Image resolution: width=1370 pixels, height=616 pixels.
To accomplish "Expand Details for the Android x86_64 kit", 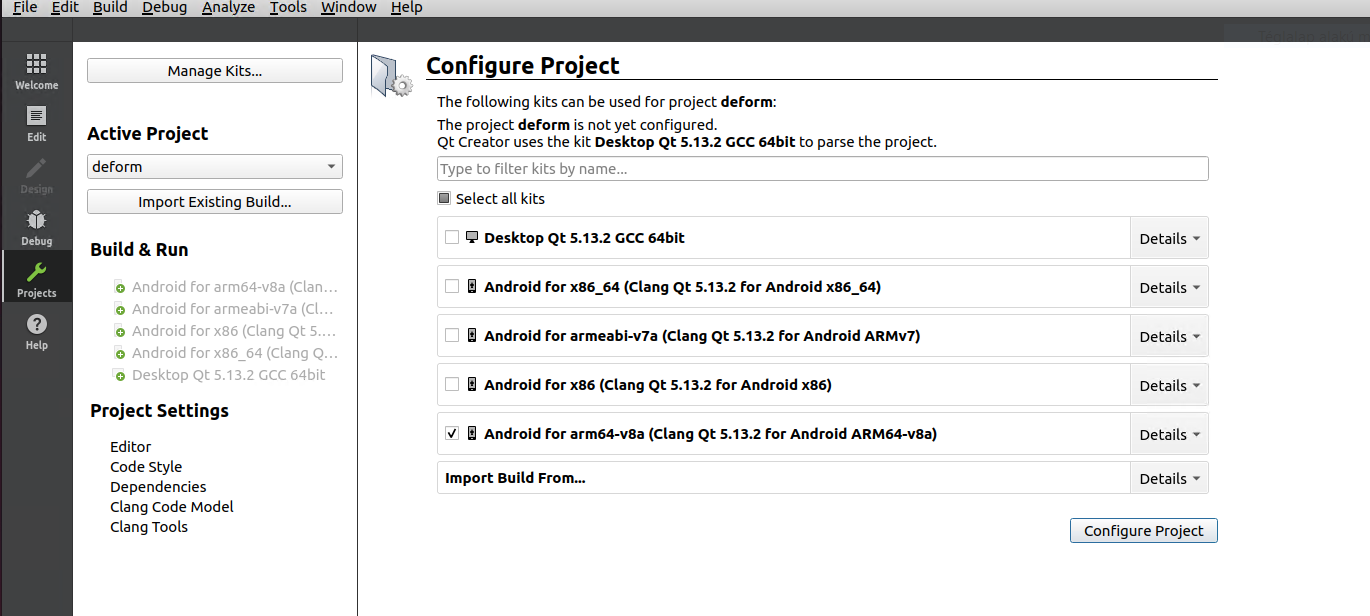I will click(x=1168, y=287).
